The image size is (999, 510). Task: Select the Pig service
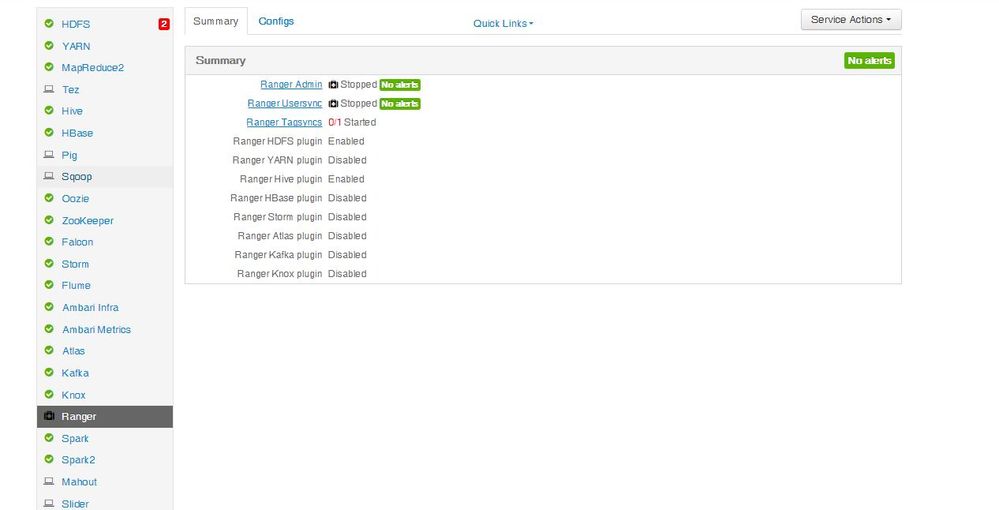[69, 155]
